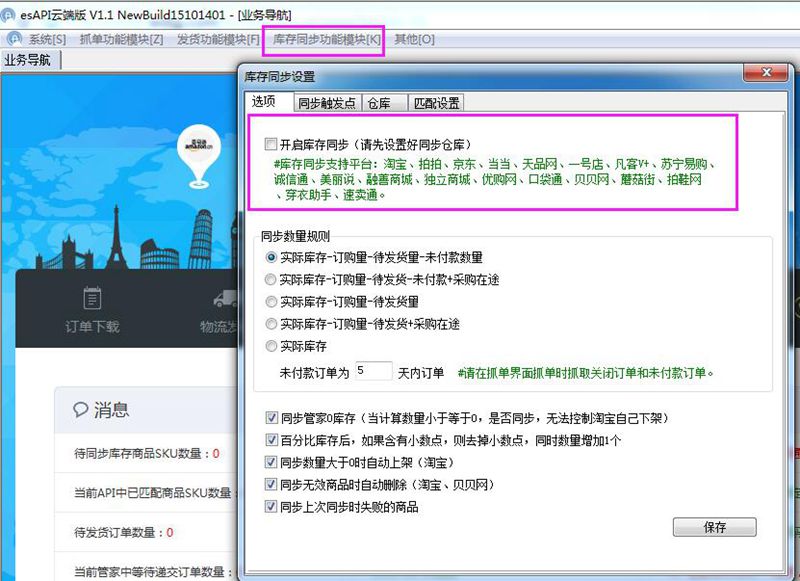
Task: Click the 未付款订单 days input field
Action: tap(373, 371)
